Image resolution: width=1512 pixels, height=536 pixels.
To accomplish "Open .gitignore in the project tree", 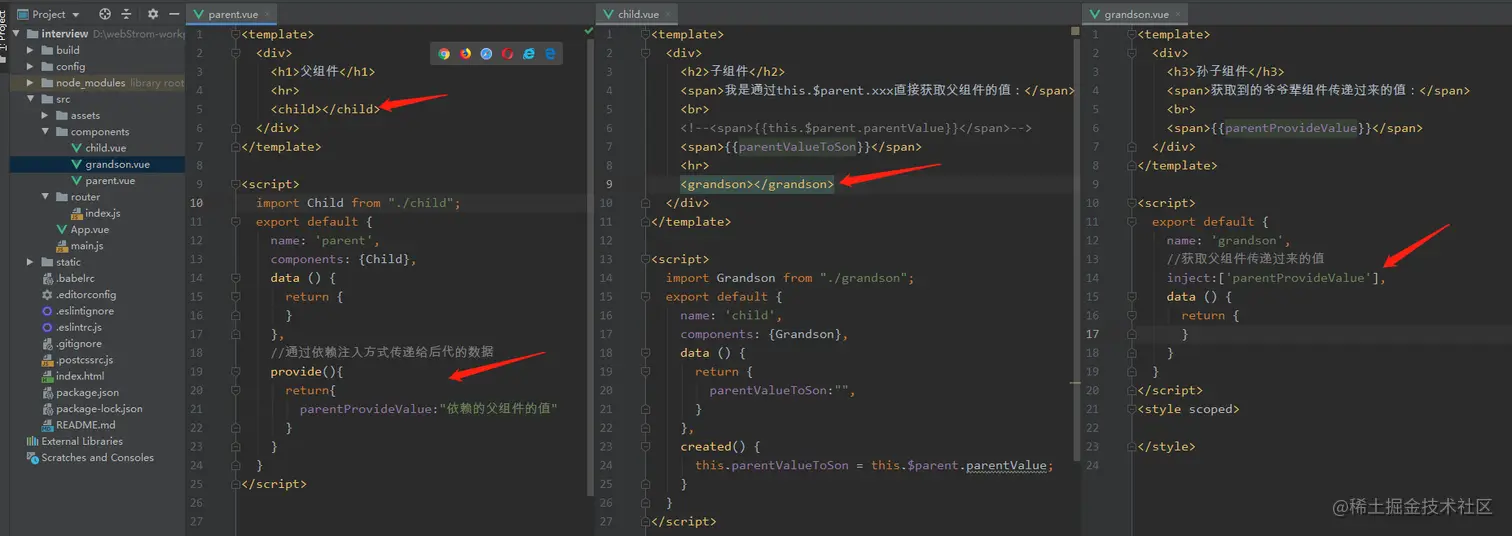I will tap(78, 344).
